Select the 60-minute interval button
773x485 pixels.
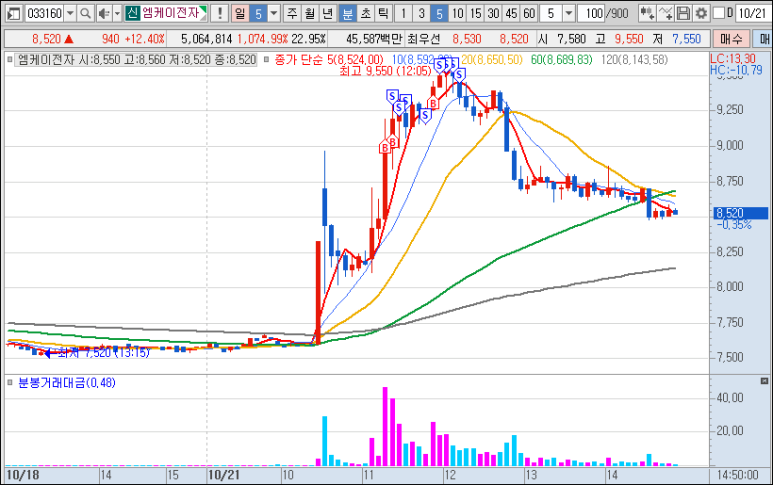(529, 13)
